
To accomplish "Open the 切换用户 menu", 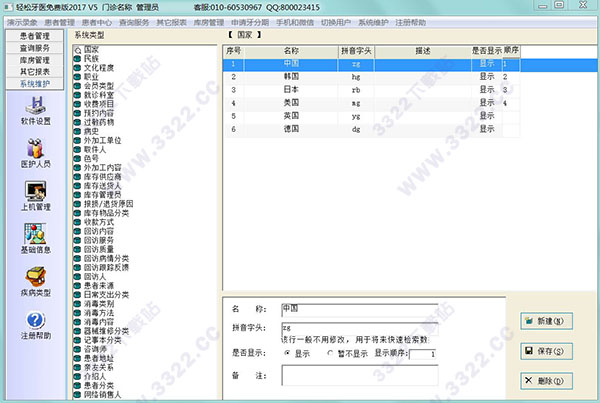I will 336,23.
